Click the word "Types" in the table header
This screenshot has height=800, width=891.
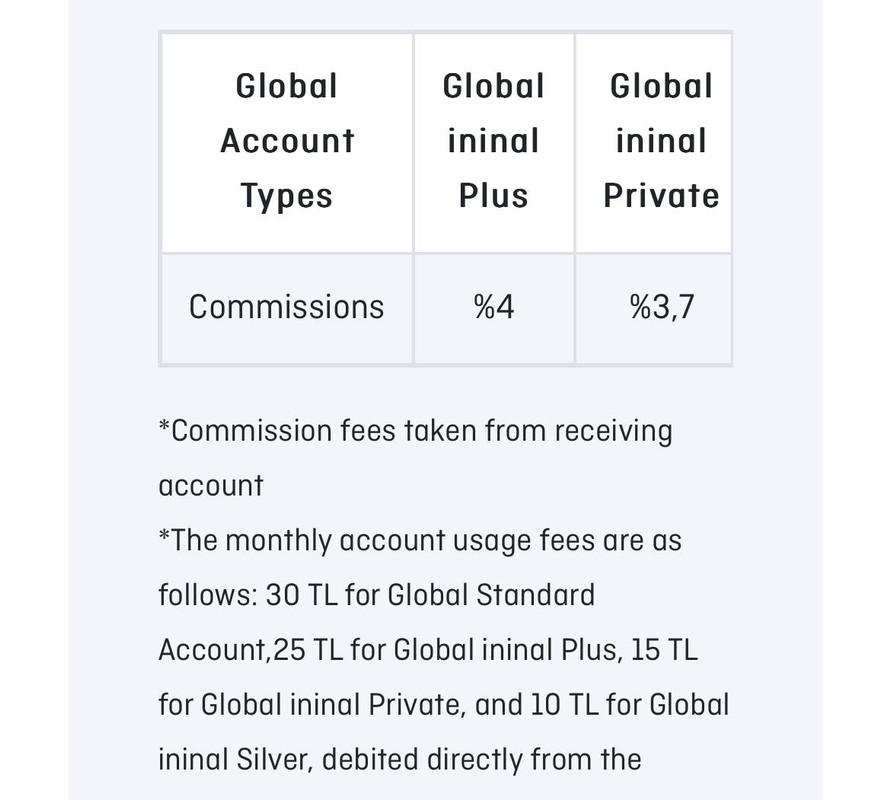pyautogui.click(x=286, y=195)
